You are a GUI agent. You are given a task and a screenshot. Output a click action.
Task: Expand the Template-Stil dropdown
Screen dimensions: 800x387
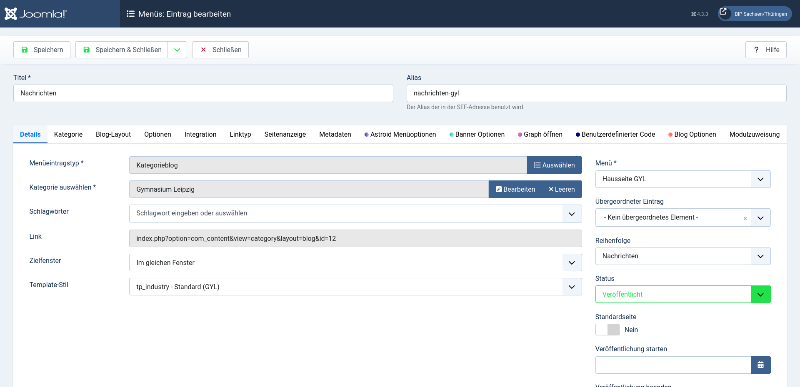pos(572,287)
